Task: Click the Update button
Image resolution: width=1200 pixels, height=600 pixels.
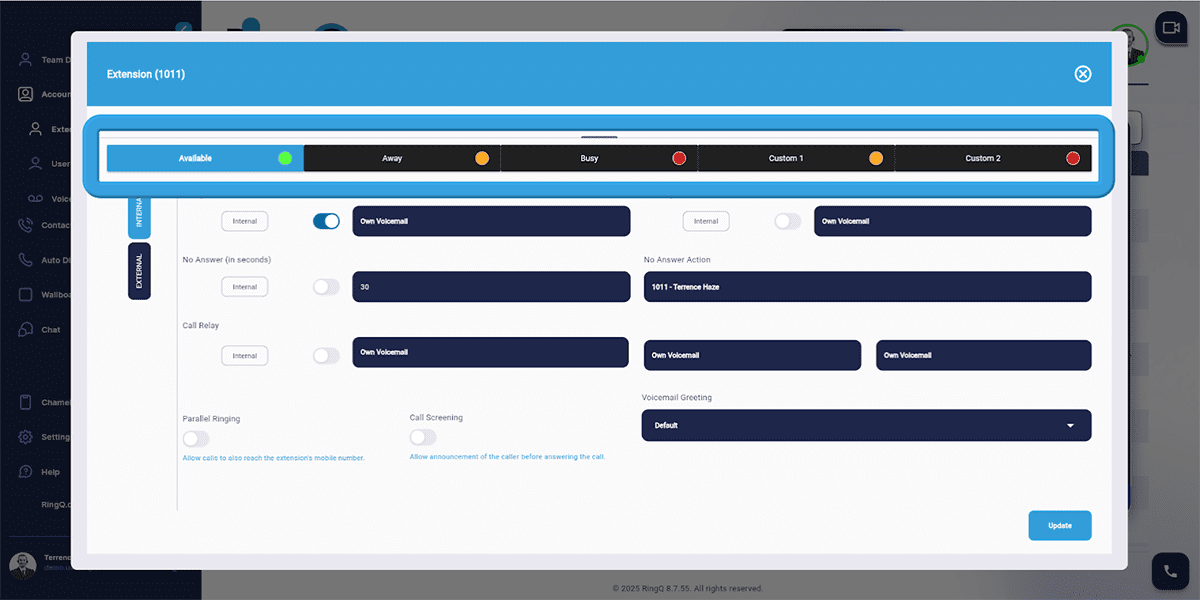Action: [x=1059, y=525]
